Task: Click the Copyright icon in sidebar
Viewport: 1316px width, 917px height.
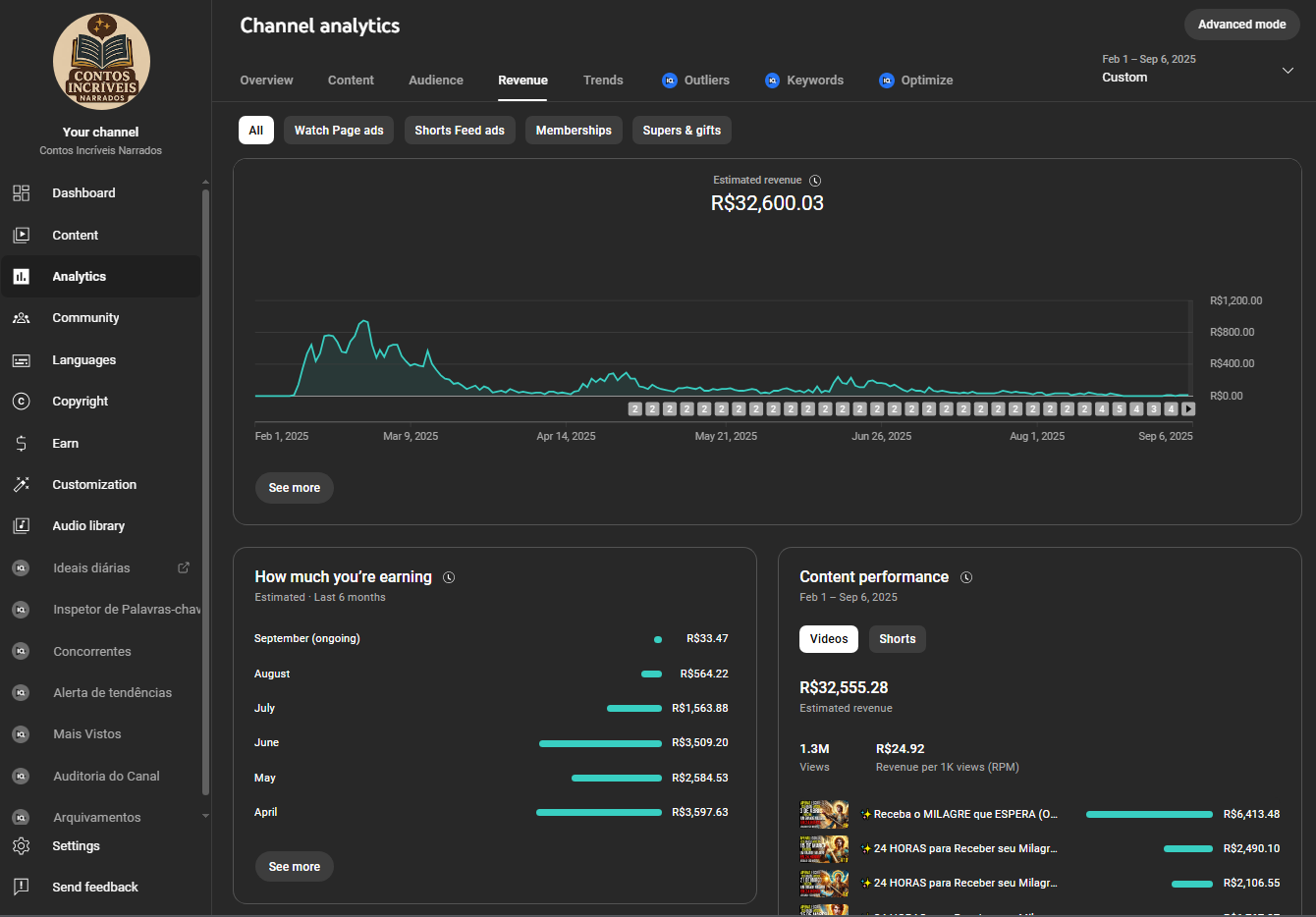Action: click(x=21, y=402)
